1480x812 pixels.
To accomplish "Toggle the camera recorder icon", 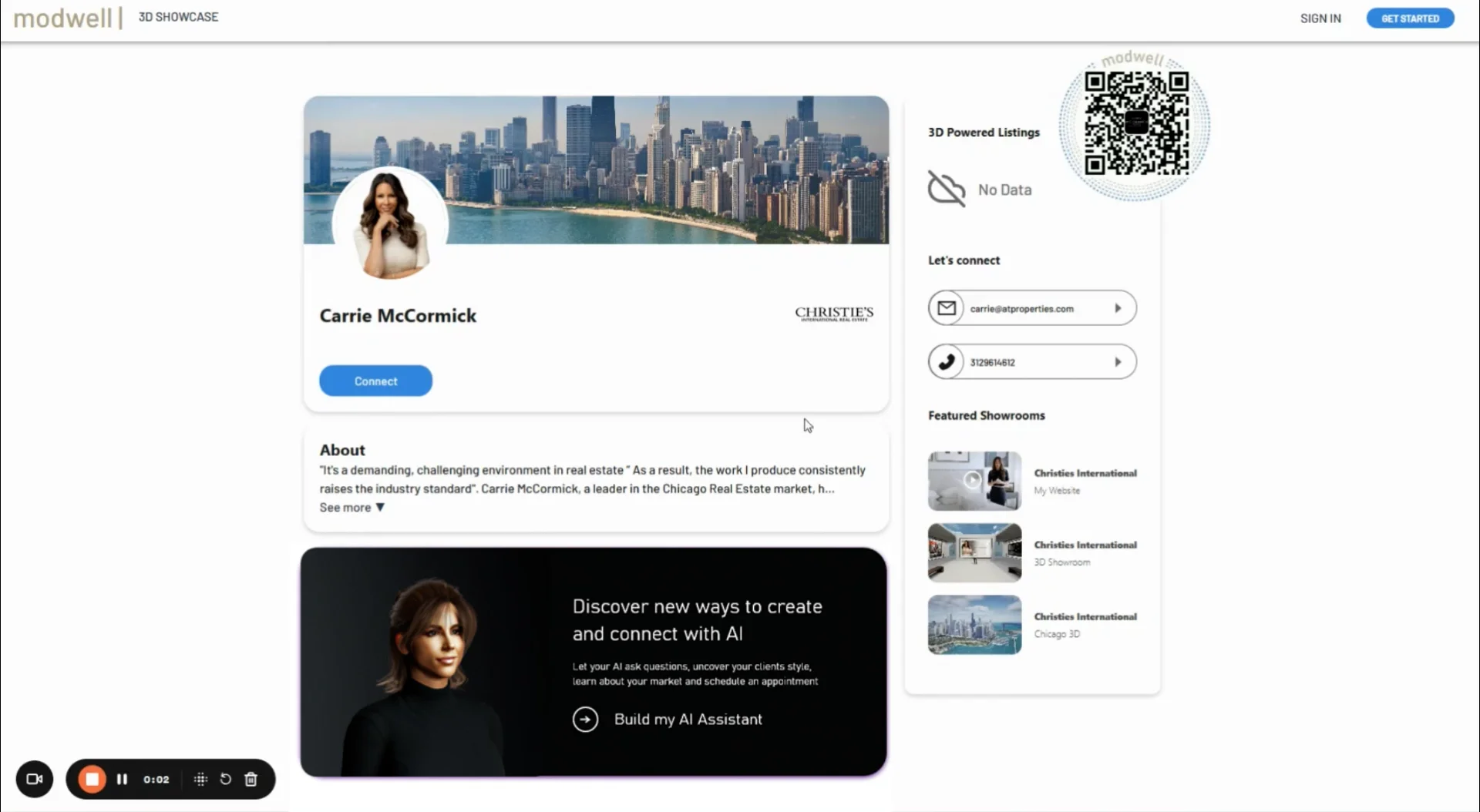I will 35,779.
